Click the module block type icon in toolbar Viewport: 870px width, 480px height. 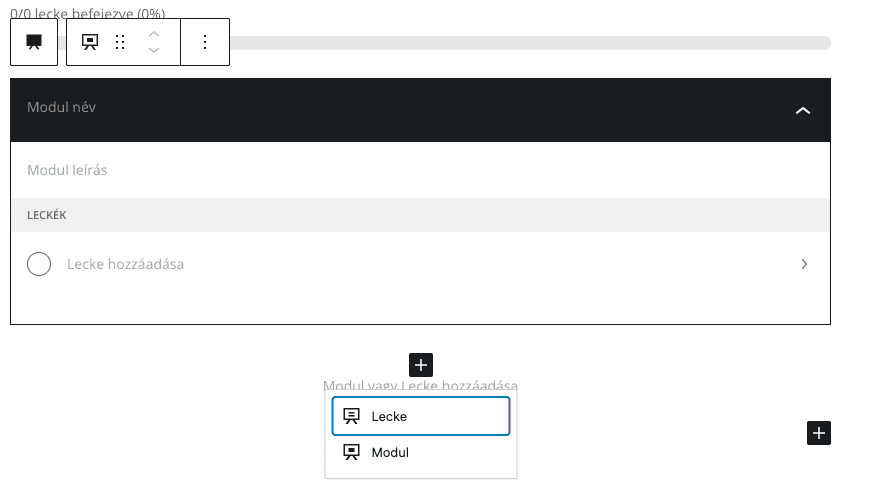point(90,42)
